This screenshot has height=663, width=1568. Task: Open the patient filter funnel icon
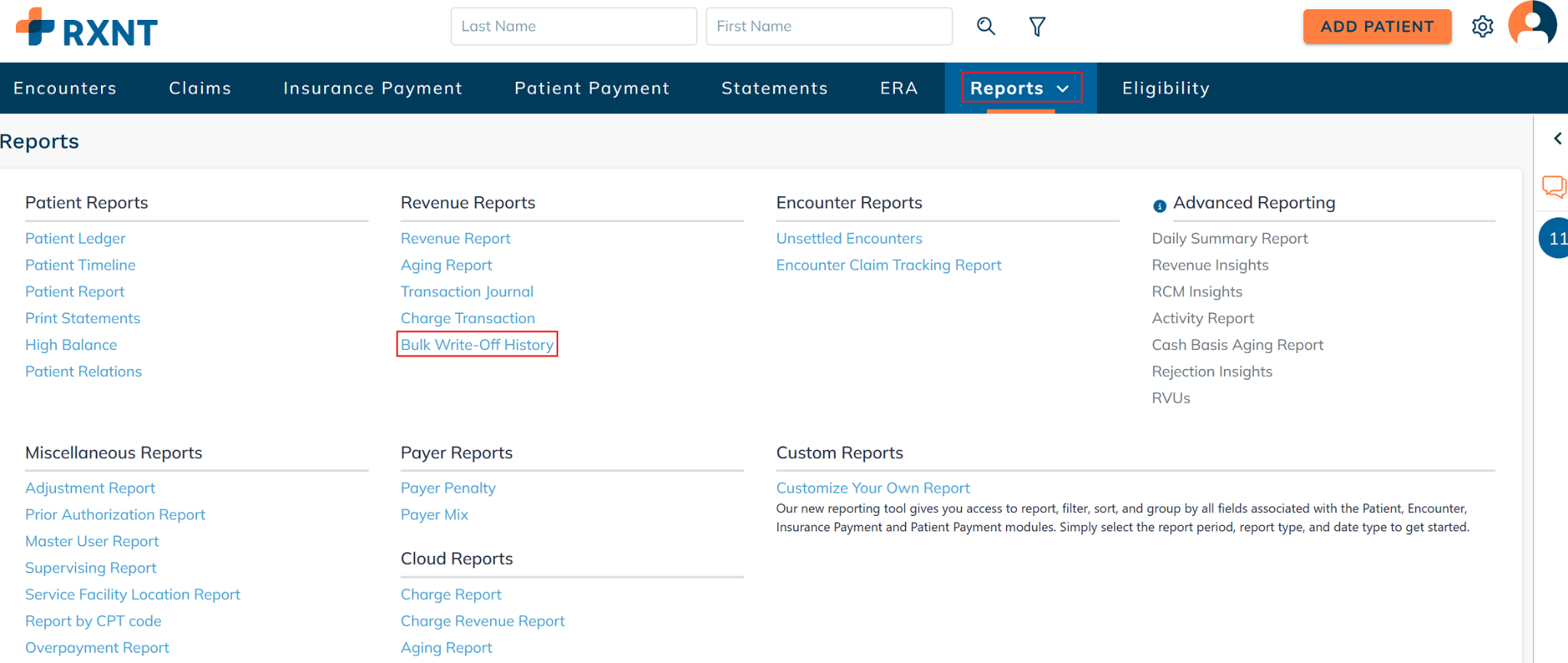coord(1037,27)
